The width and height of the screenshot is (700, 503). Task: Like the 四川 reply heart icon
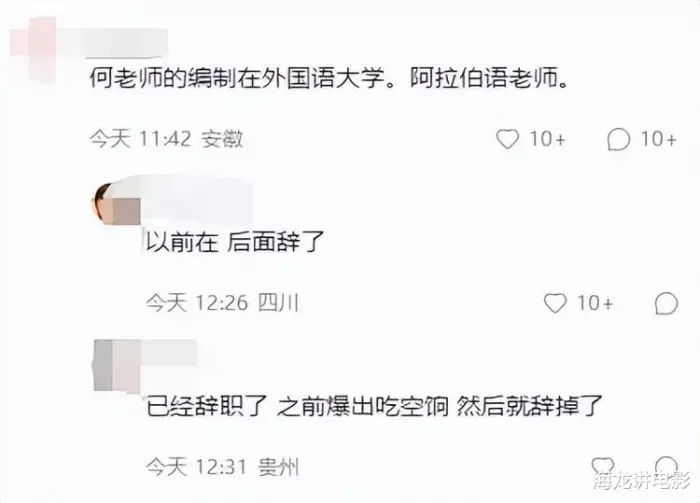(555, 303)
